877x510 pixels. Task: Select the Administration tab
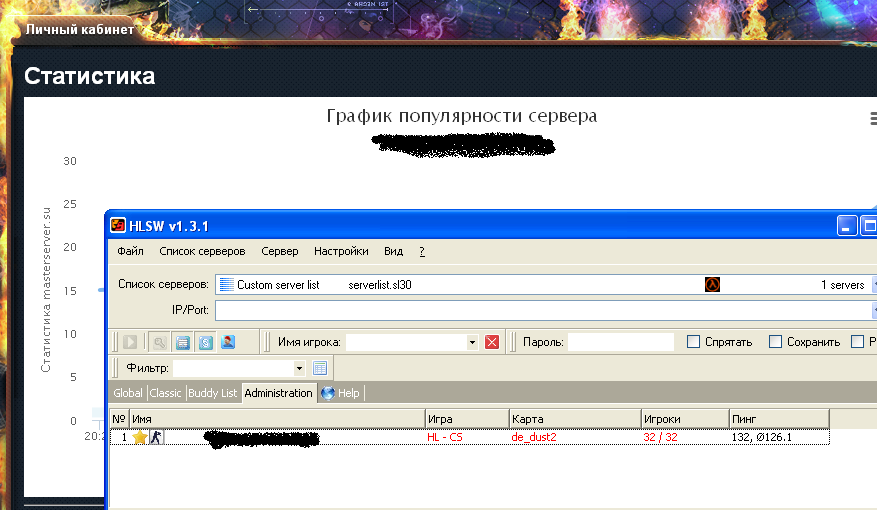(x=279, y=393)
